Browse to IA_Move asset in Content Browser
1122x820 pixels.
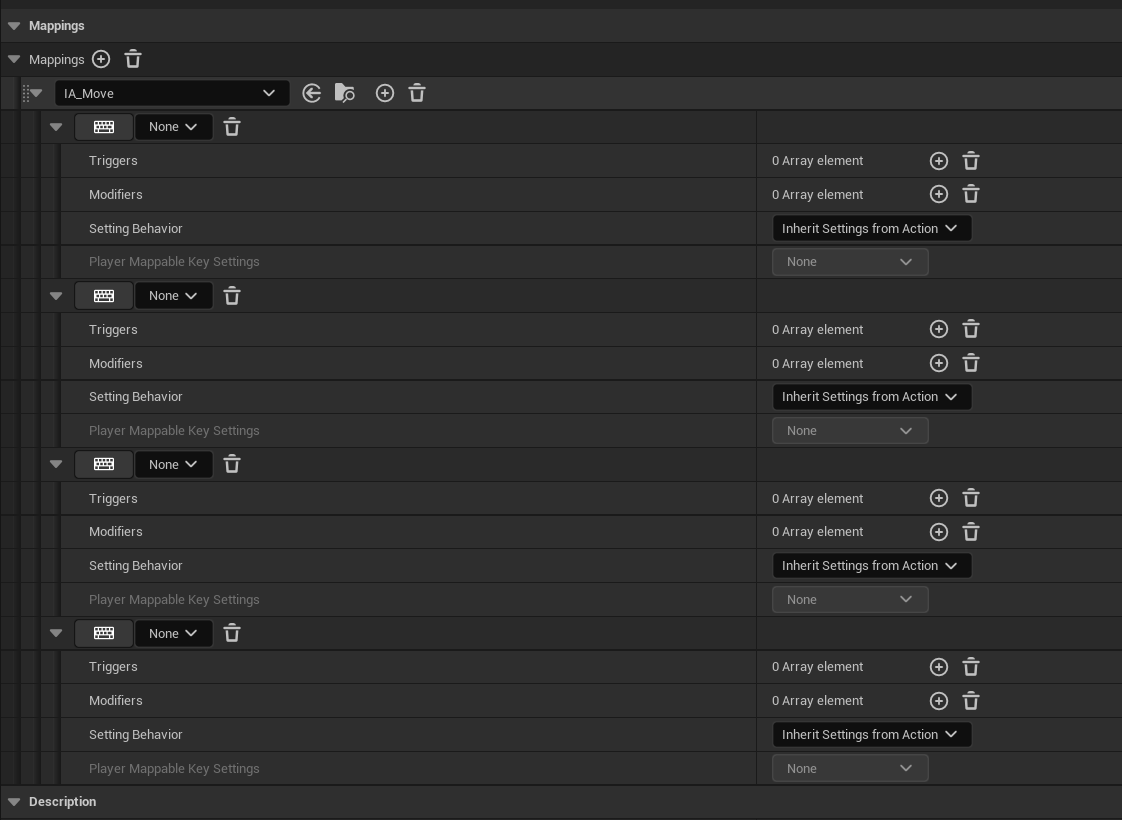pyautogui.click(x=345, y=93)
